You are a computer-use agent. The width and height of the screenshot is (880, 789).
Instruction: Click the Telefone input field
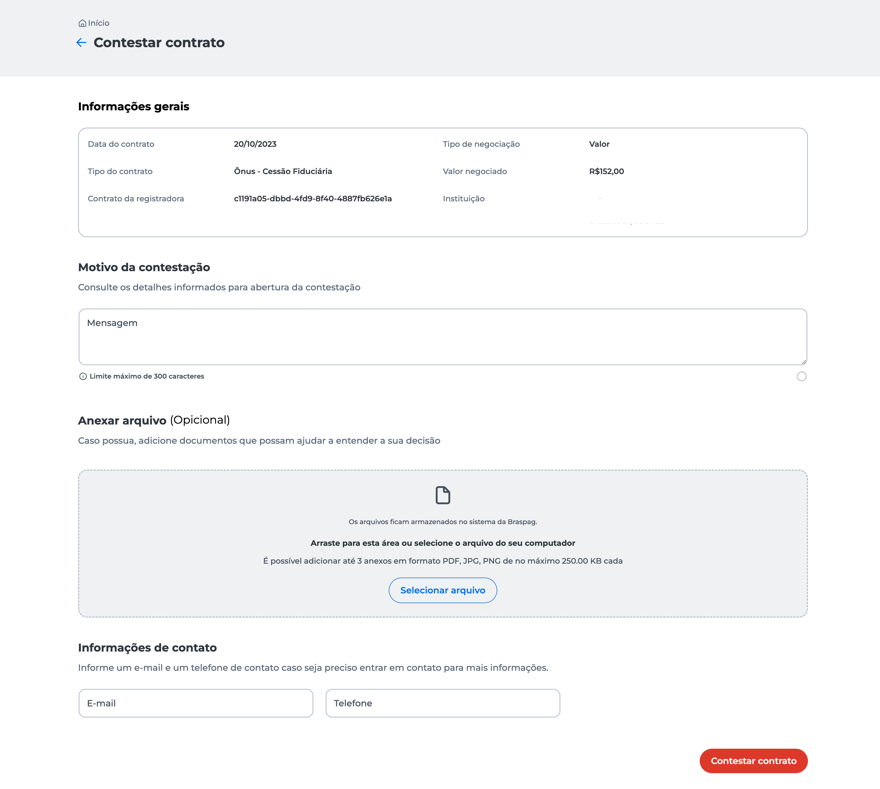click(443, 703)
